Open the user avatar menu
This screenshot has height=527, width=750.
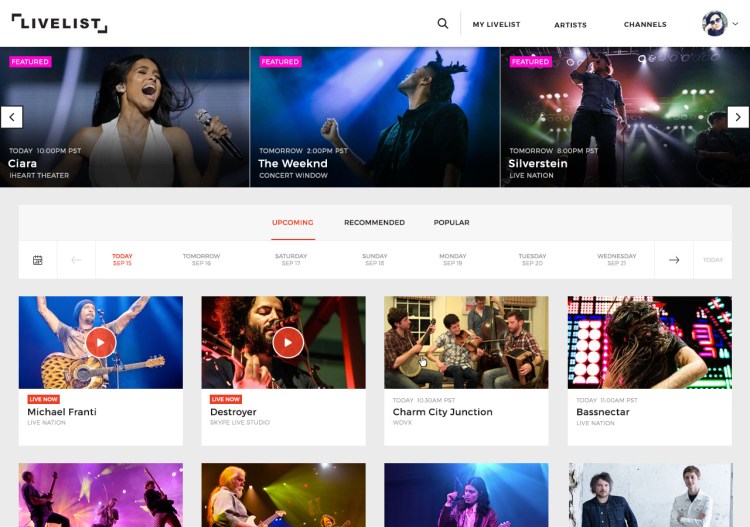pos(715,23)
